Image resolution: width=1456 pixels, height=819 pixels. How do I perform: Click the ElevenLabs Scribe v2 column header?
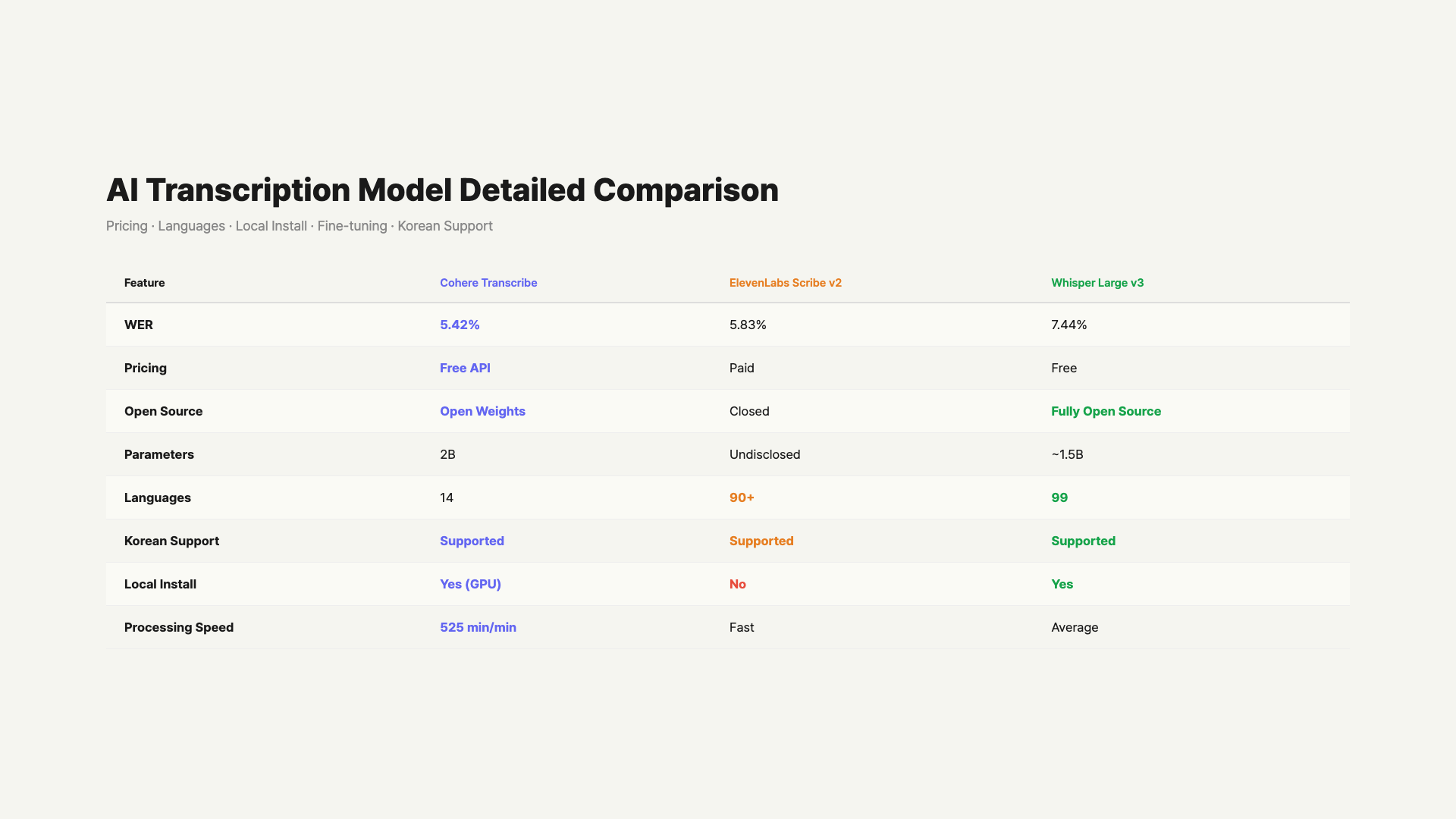click(786, 282)
